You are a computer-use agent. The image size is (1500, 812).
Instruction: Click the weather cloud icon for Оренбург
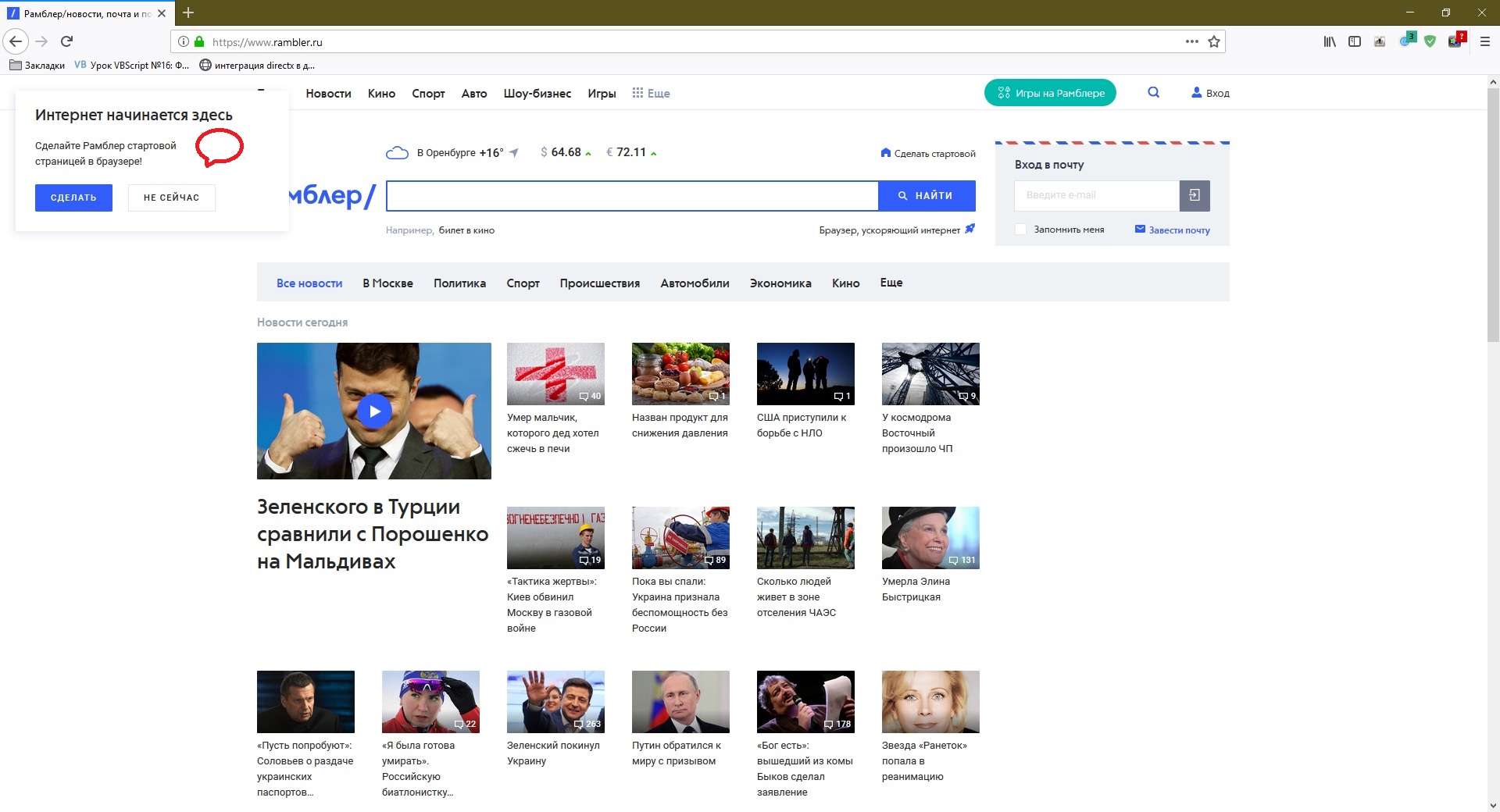pyautogui.click(x=397, y=152)
